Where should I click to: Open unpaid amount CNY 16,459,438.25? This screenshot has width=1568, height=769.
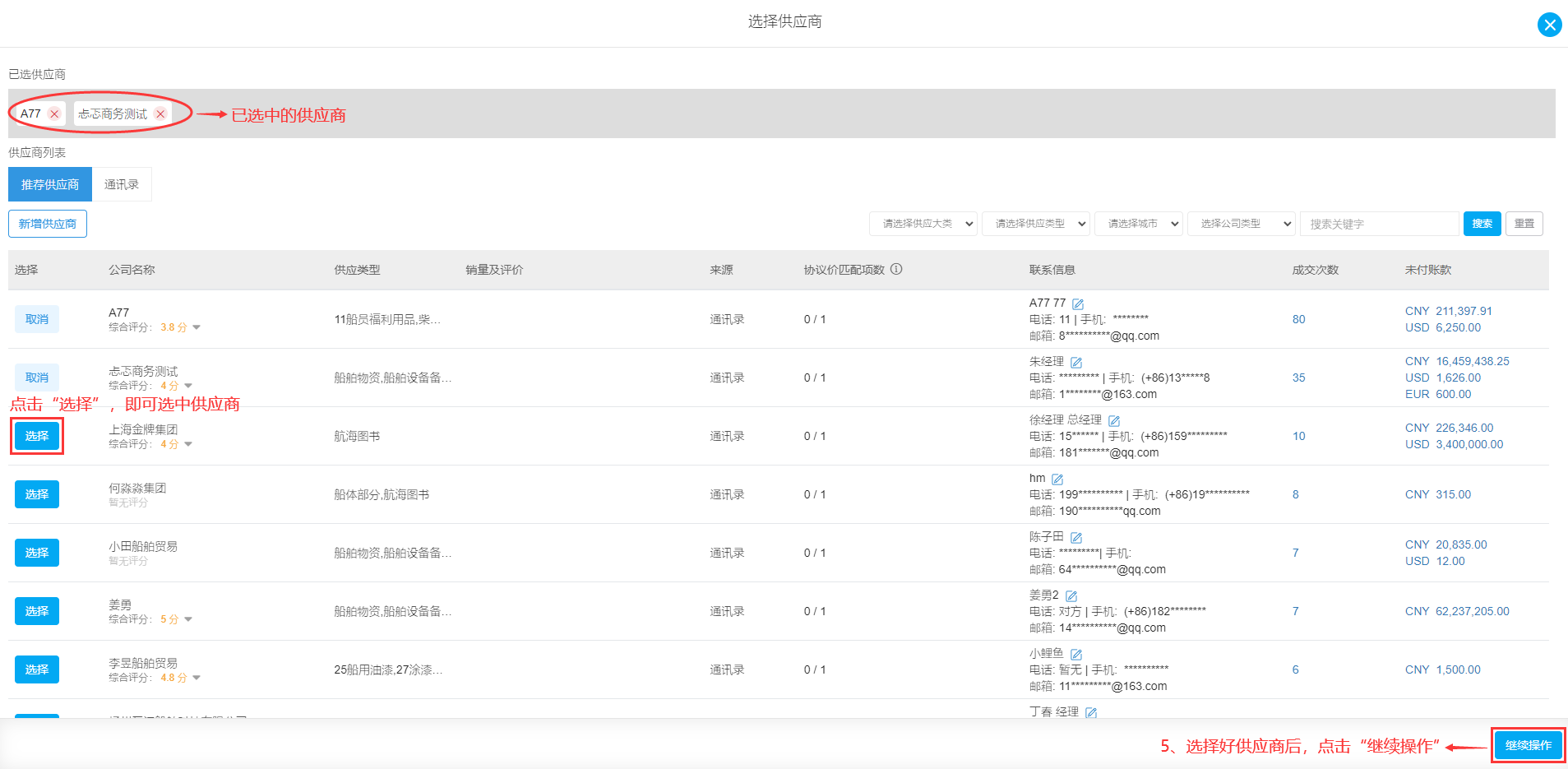[x=1457, y=361]
